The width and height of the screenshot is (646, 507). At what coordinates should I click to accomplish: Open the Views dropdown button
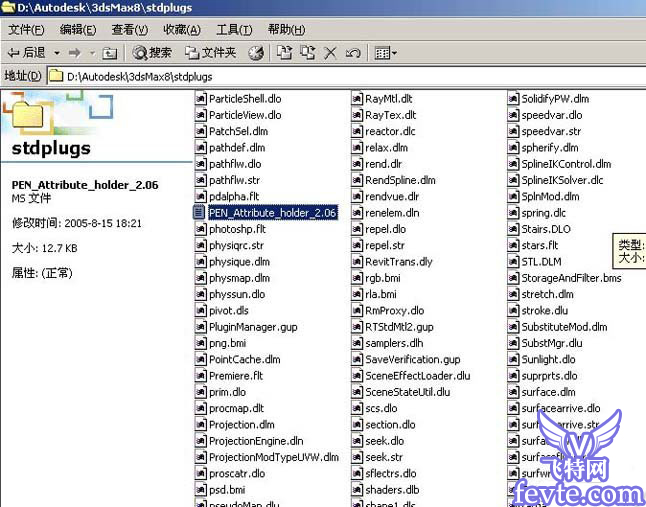[x=385, y=53]
